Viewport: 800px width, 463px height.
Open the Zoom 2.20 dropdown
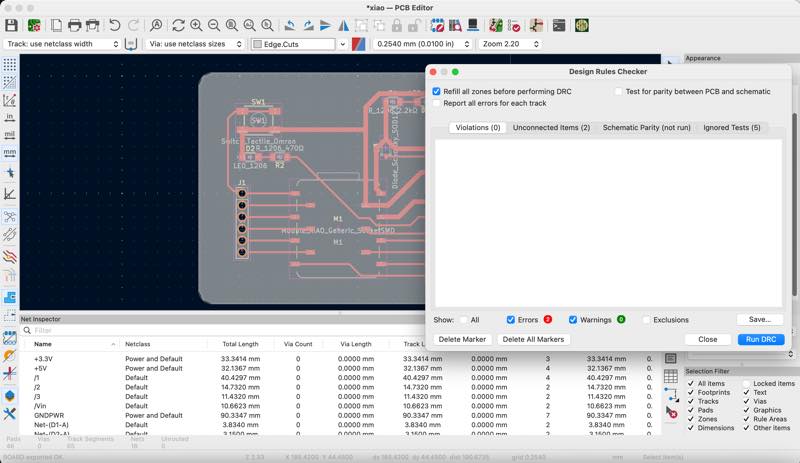510,44
